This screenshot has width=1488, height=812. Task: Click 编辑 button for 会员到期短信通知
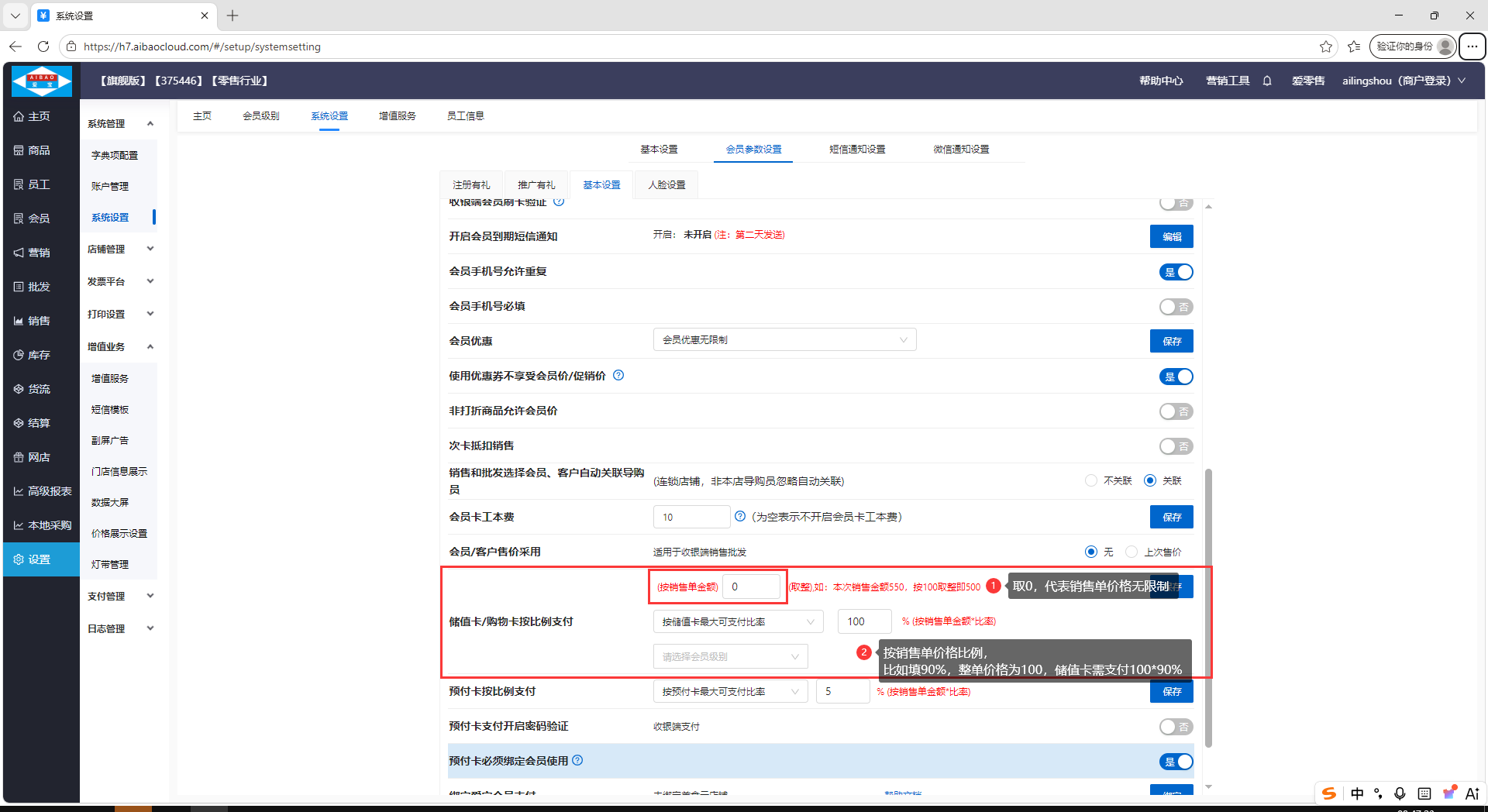(1171, 237)
